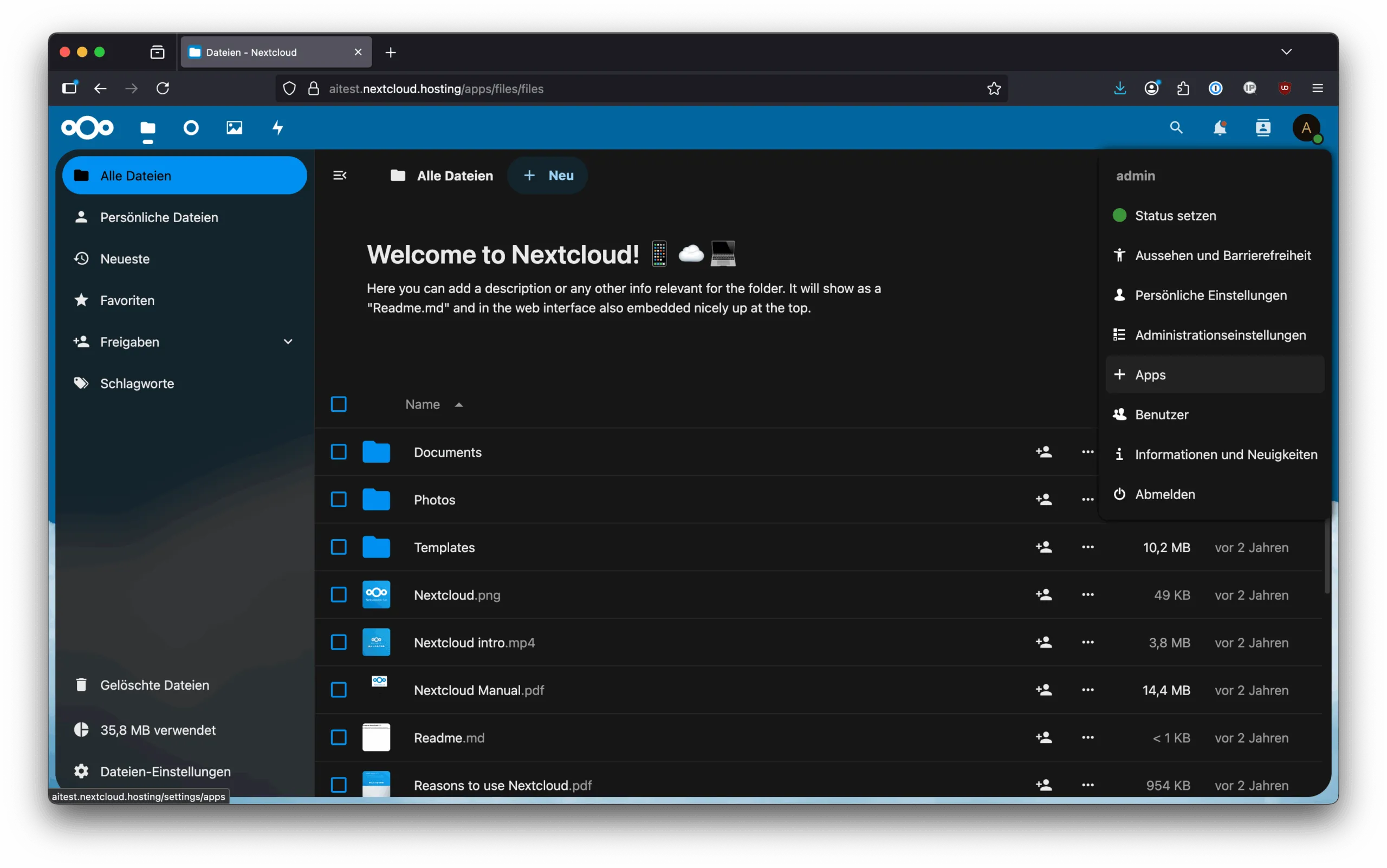
Task: Click Firefox downloads toolbar icon
Action: click(x=1119, y=88)
